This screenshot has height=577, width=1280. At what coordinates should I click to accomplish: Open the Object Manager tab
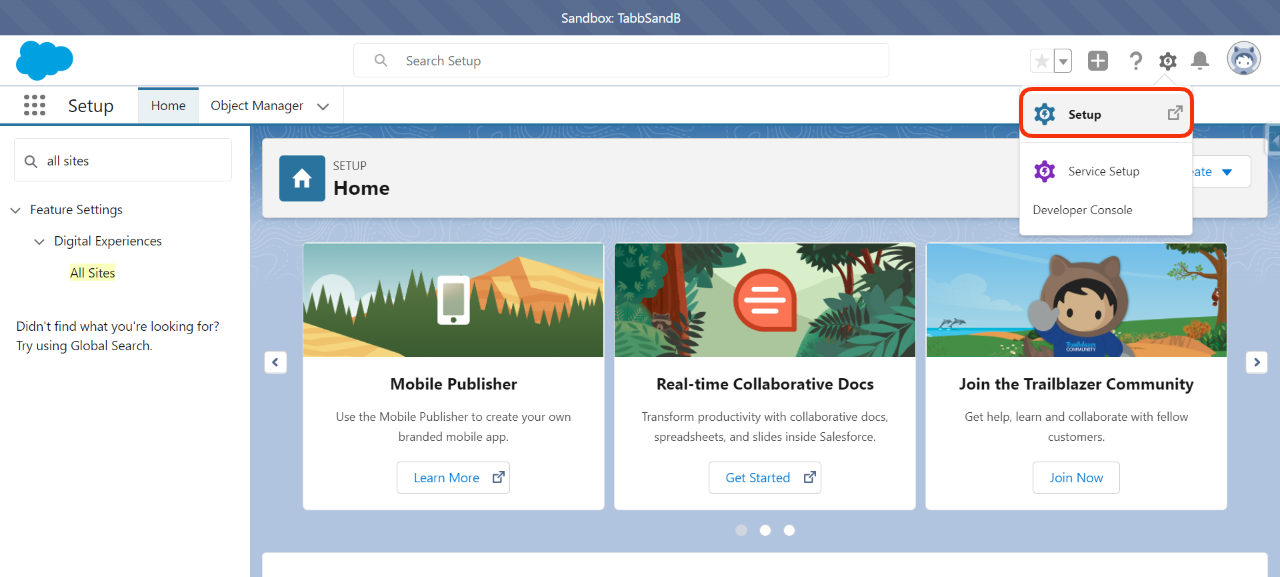click(x=257, y=105)
